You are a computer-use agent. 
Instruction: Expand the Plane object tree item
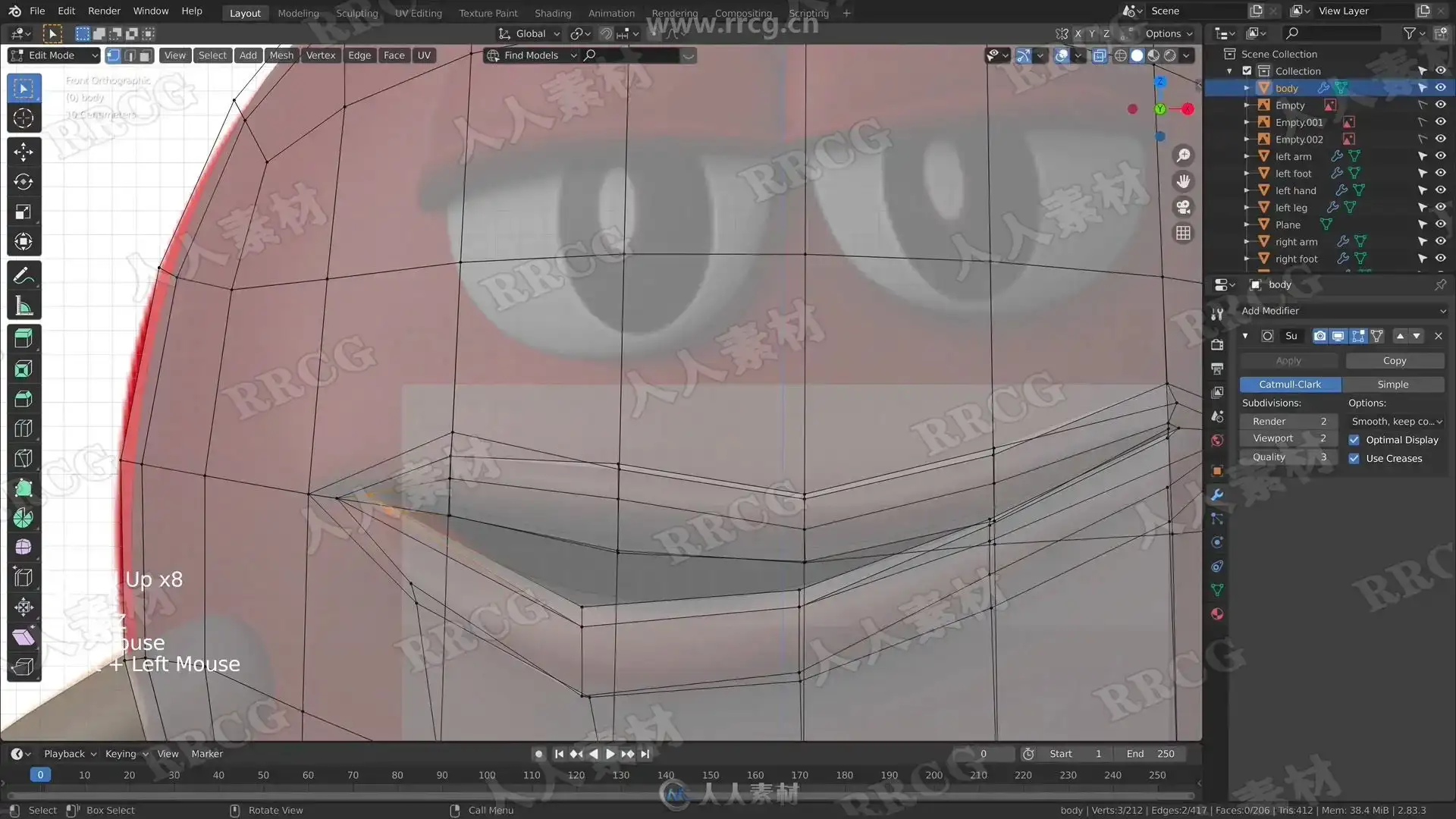(x=1246, y=224)
